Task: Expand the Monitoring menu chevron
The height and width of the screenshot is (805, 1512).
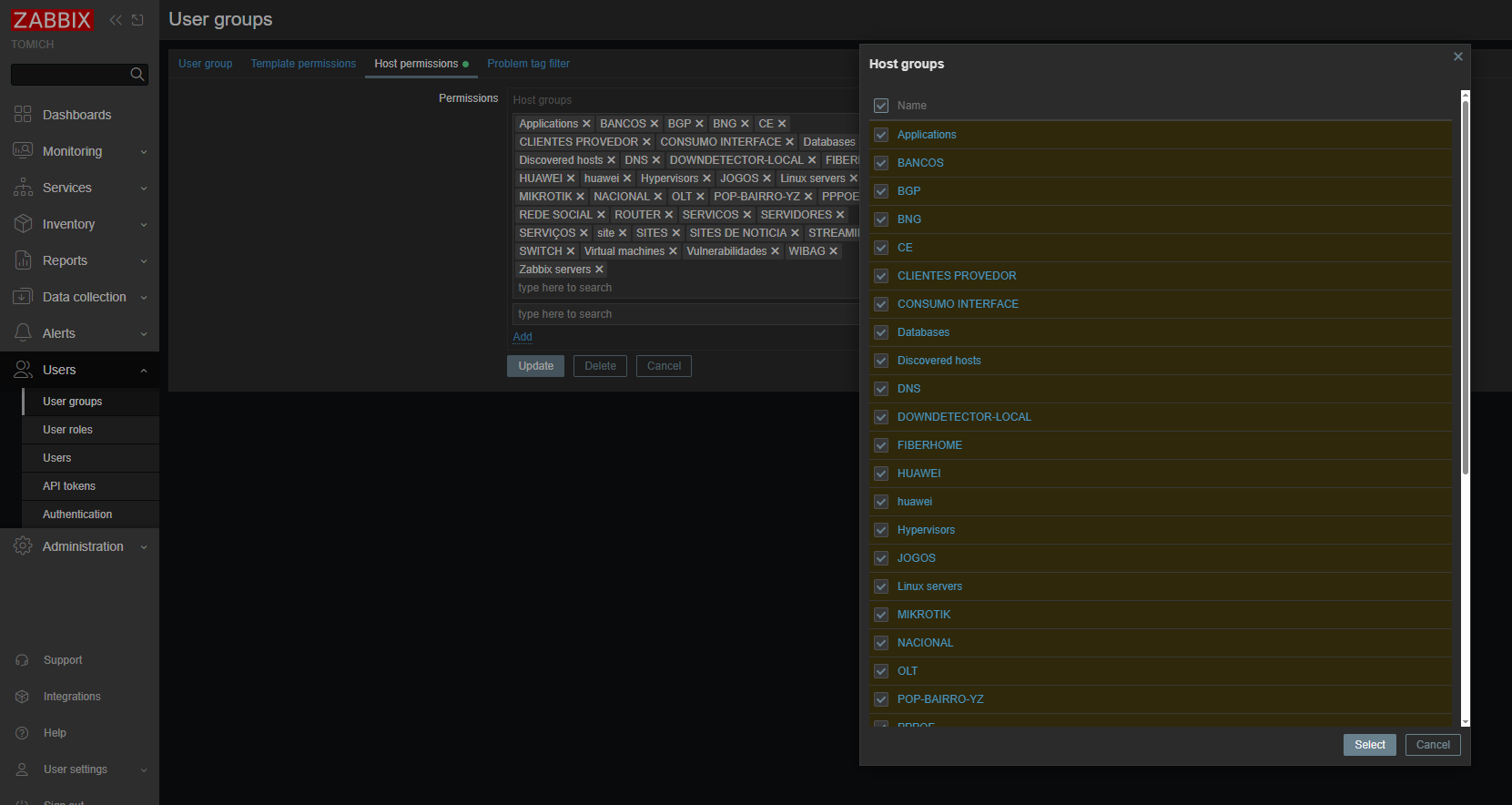Action: pyautogui.click(x=144, y=152)
